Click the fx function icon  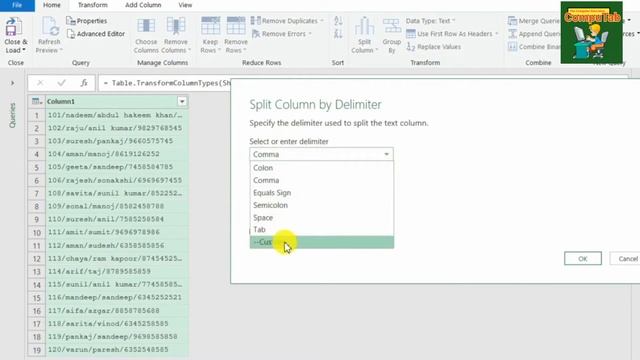[x=84, y=83]
